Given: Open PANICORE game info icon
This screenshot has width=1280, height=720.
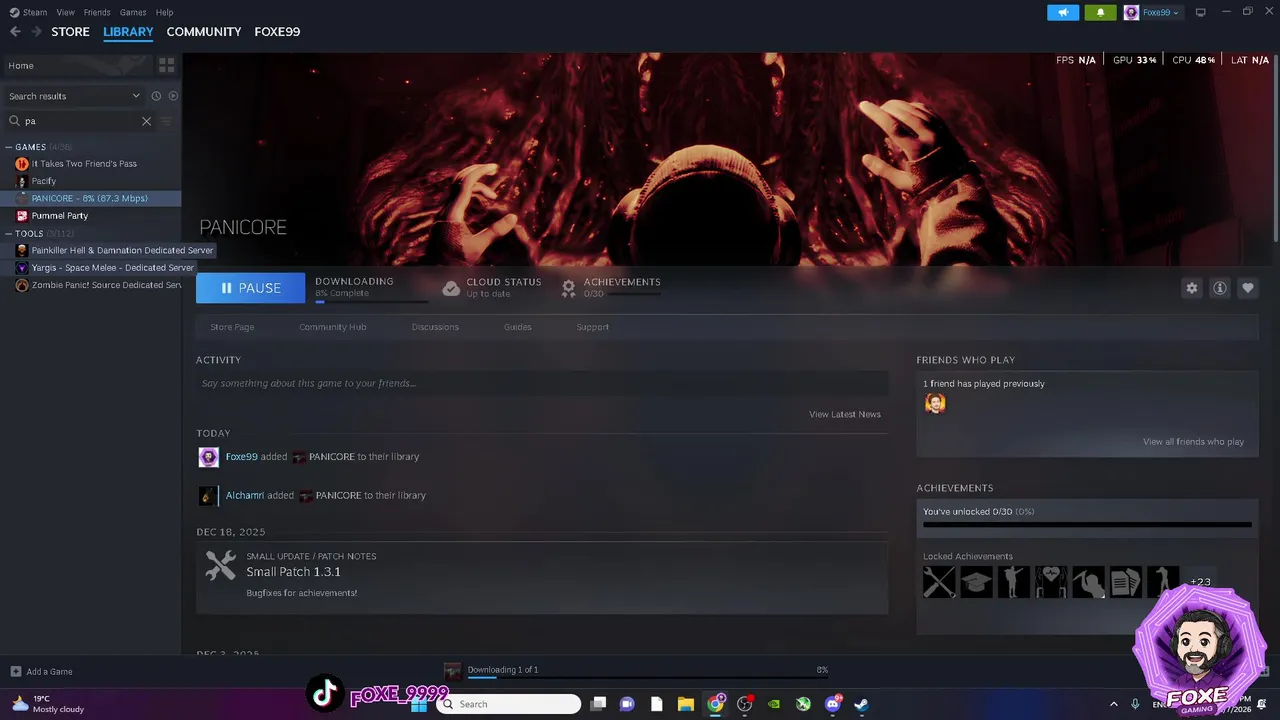Looking at the screenshot, I should tap(1220, 288).
